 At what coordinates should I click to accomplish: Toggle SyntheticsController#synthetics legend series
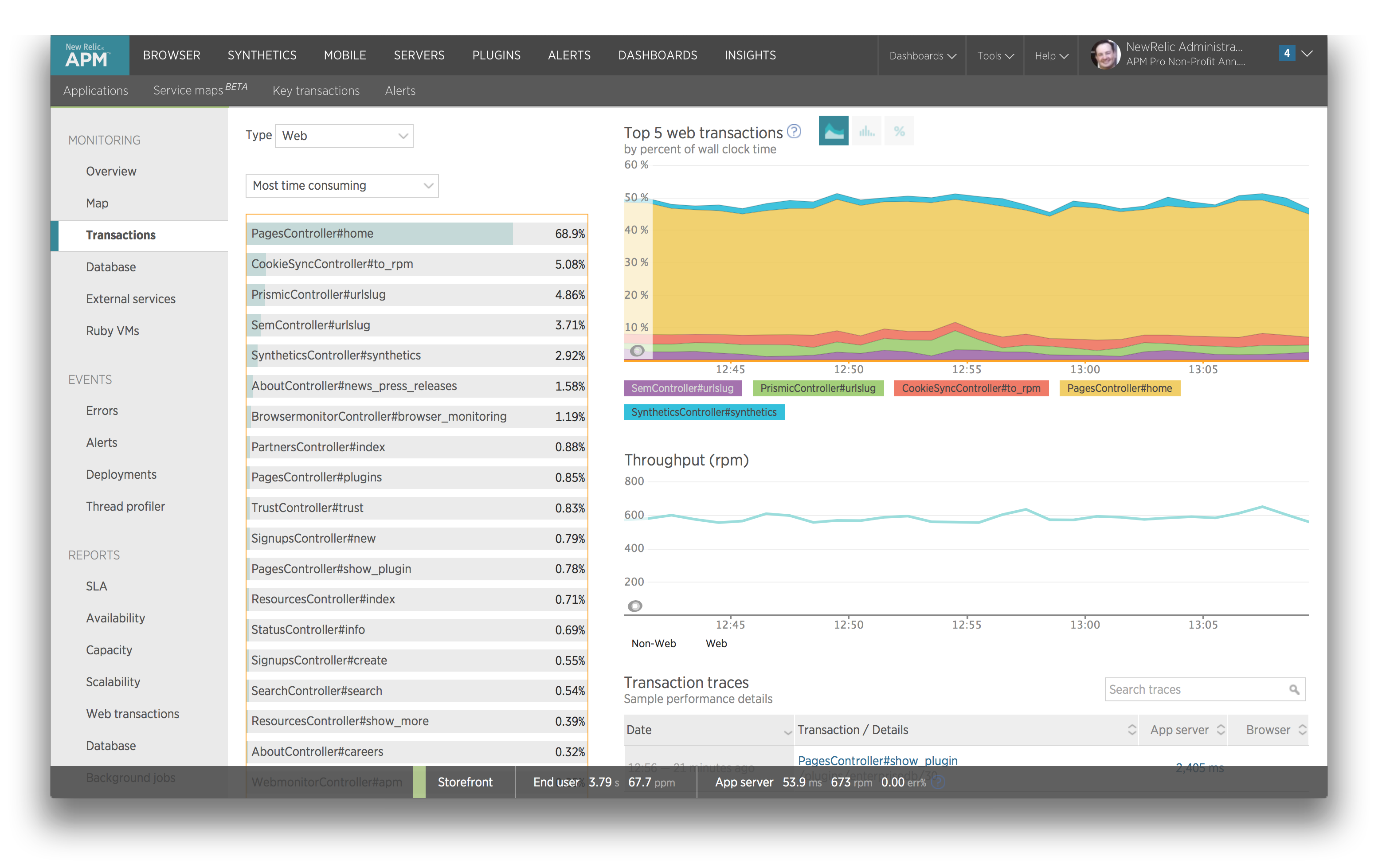(704, 412)
